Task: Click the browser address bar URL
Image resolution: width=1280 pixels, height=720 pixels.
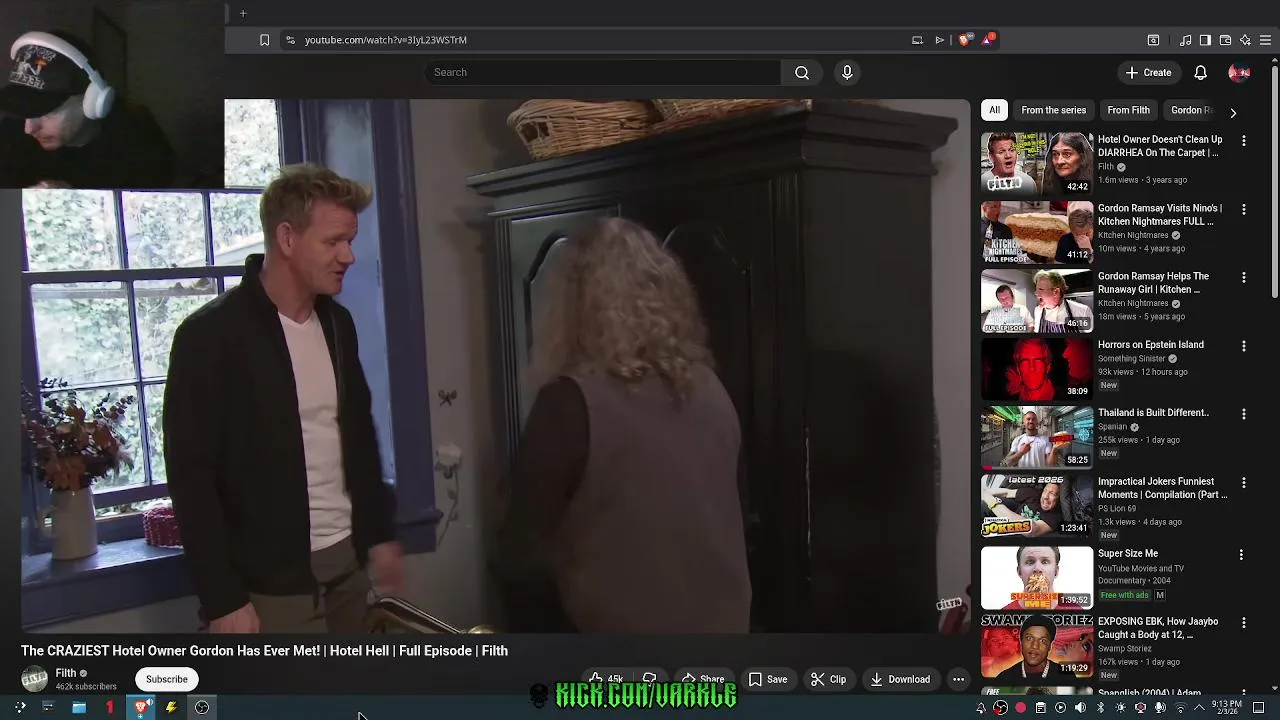Action: click(385, 40)
